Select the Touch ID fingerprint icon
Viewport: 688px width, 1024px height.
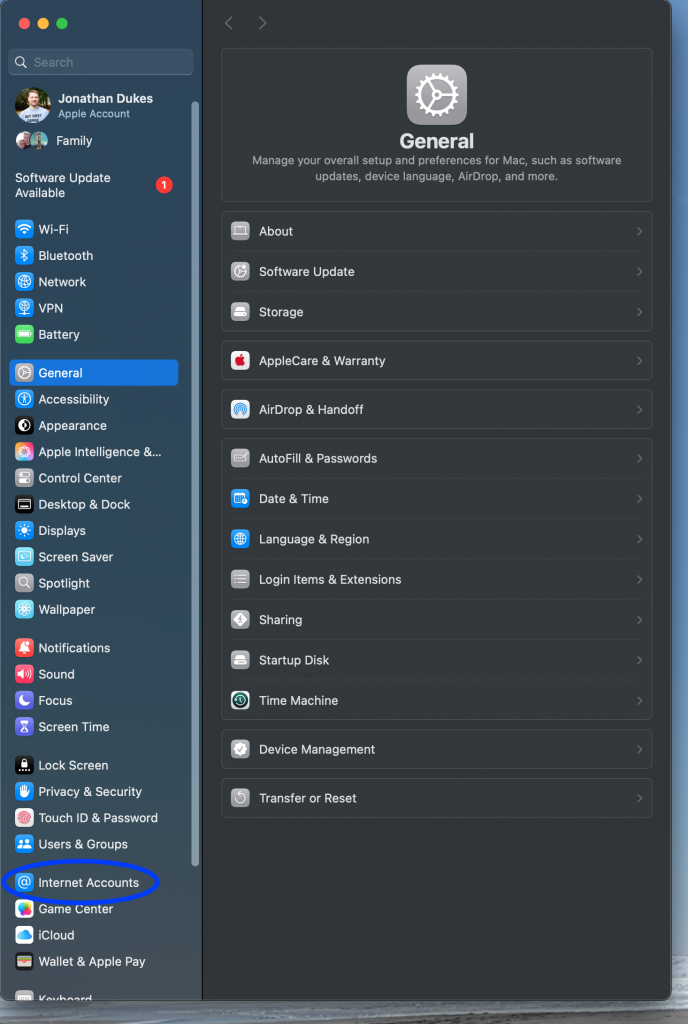24,818
